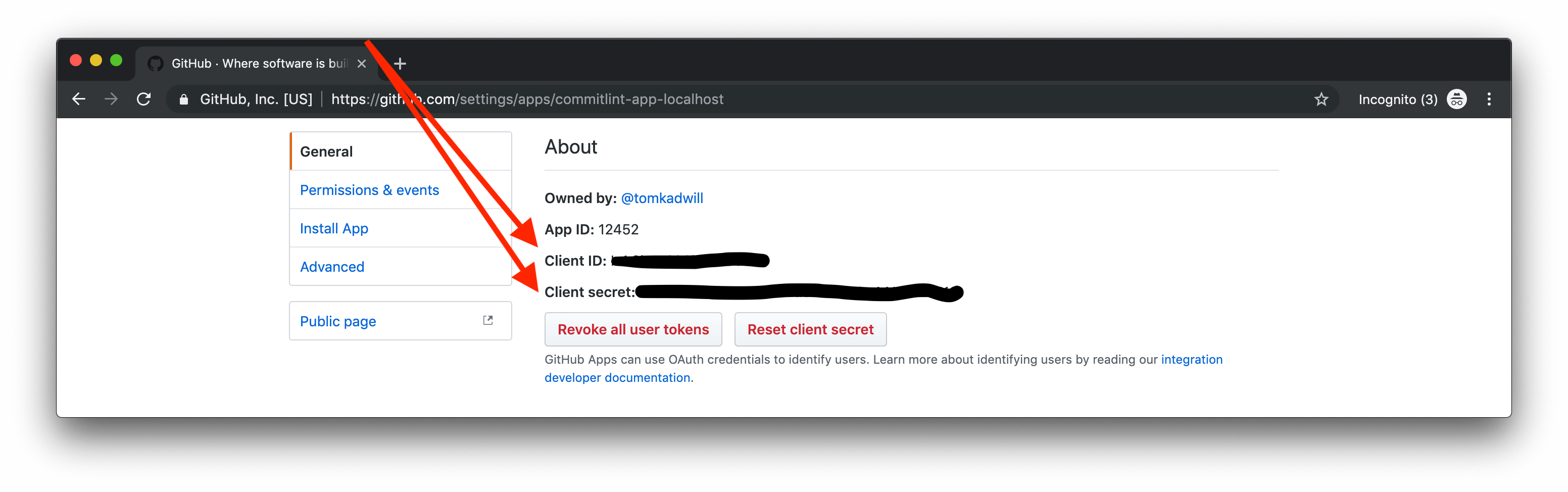
Task: Close the GitHub browser tab
Action: pyautogui.click(x=362, y=63)
